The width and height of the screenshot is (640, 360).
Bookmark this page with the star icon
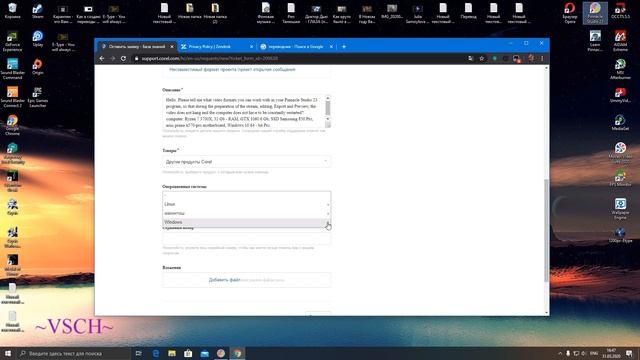482,58
